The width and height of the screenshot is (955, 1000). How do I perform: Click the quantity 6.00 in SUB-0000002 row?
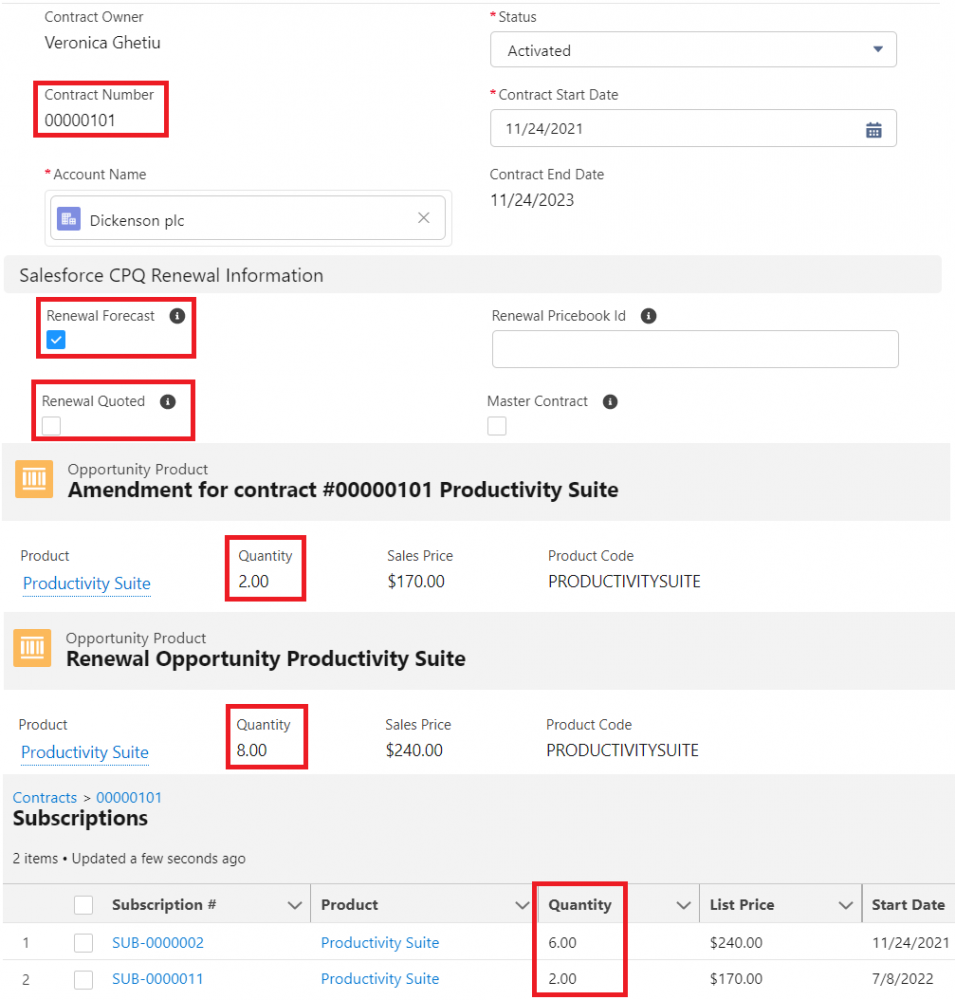pyautogui.click(x=563, y=943)
